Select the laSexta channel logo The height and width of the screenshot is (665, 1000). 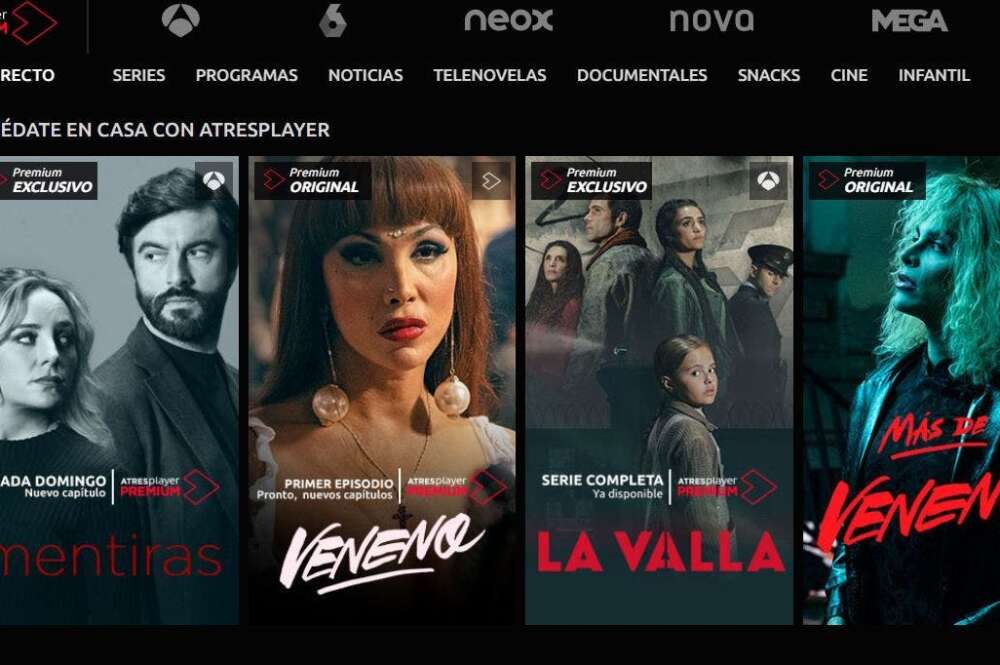332,20
